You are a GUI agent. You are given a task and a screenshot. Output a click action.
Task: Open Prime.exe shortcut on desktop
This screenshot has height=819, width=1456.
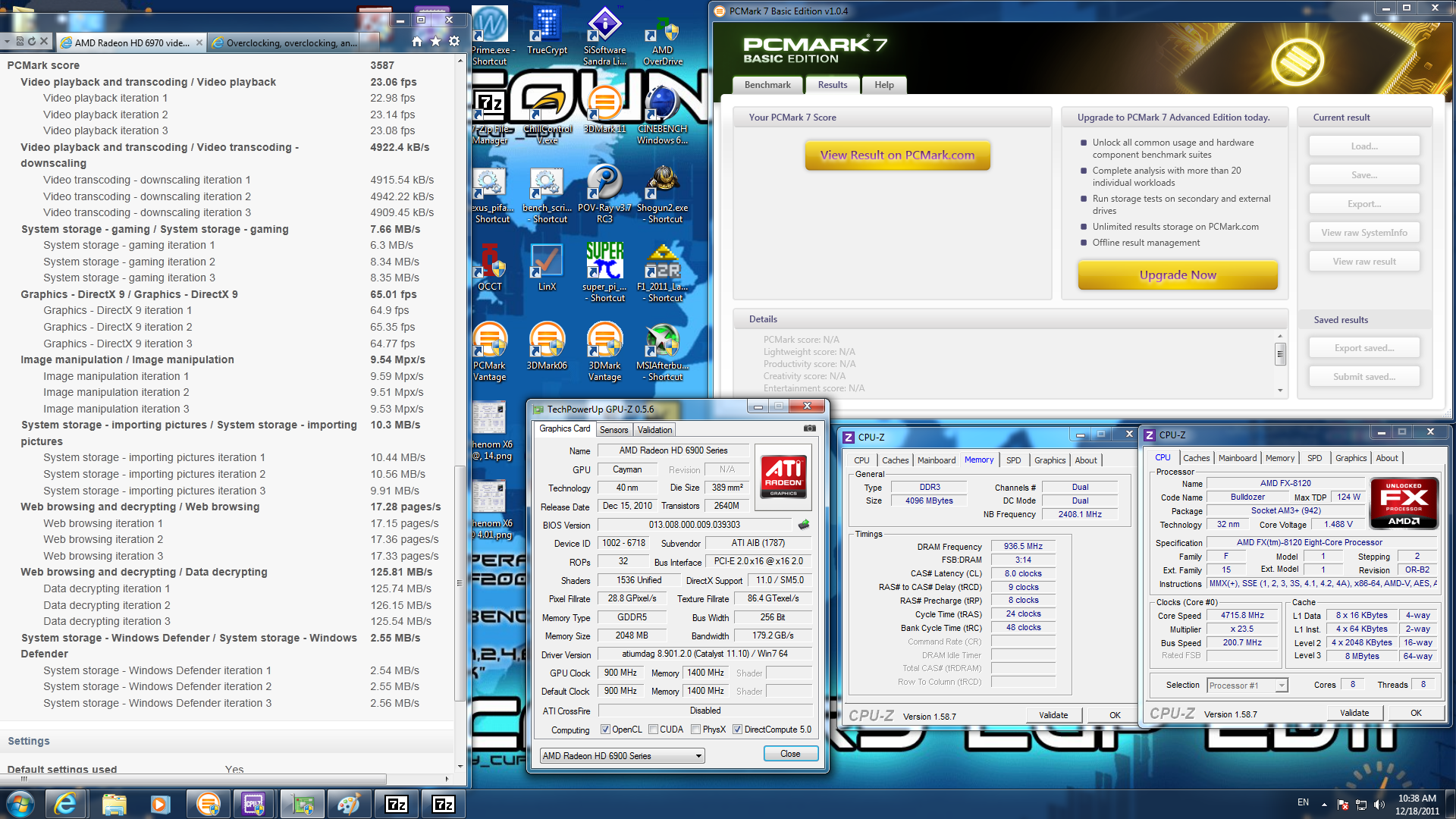point(490,34)
